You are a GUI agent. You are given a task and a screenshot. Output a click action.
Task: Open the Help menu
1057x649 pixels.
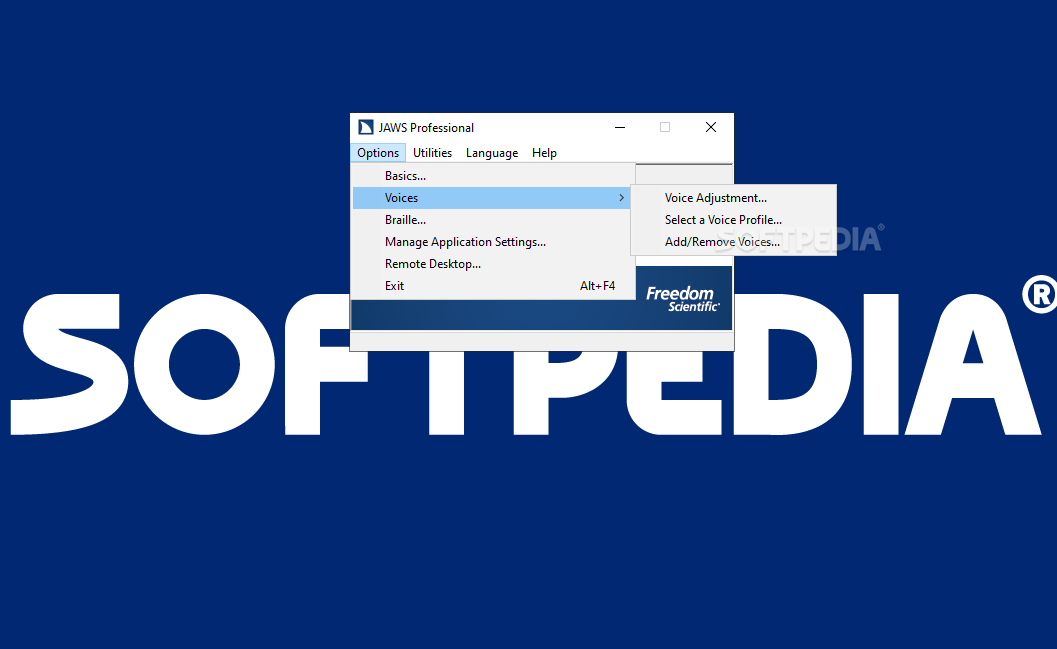click(544, 153)
